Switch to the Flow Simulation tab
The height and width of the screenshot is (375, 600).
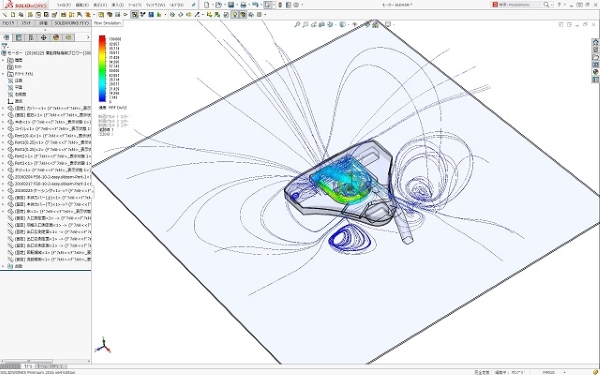tap(108, 23)
